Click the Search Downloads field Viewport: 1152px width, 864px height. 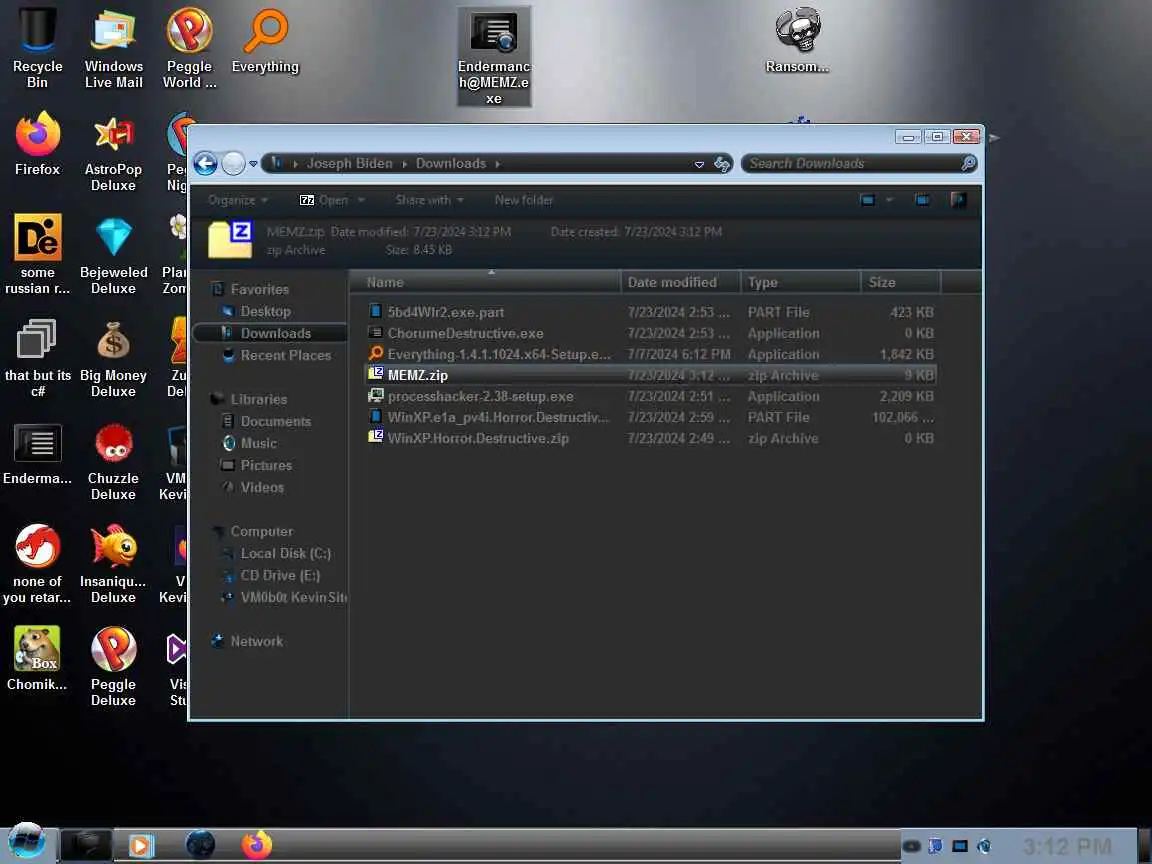coord(860,163)
